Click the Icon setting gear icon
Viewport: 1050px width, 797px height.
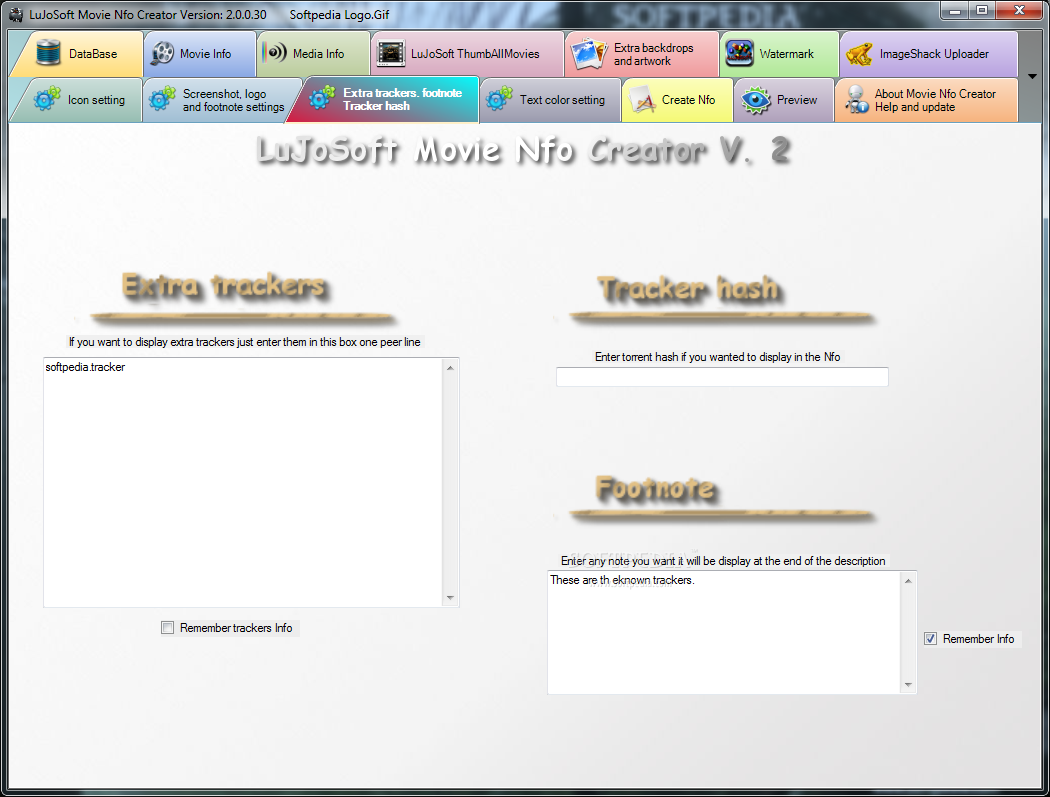click(47, 99)
